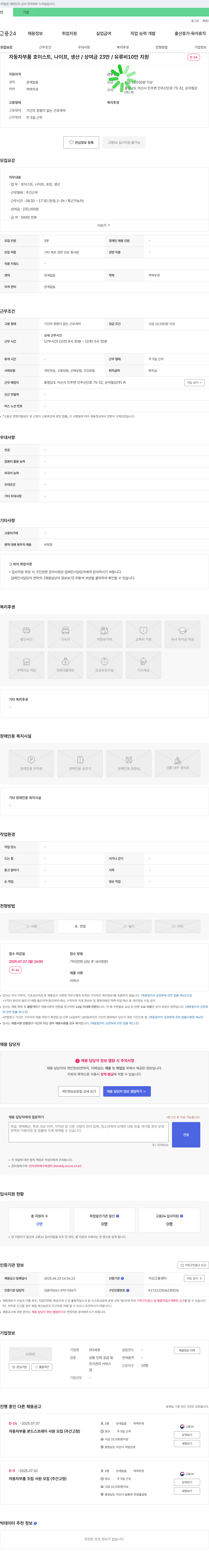The image size is (209, 1568).
Task: Click the 로그인 link at top
Action: pyautogui.click(x=195, y=21)
